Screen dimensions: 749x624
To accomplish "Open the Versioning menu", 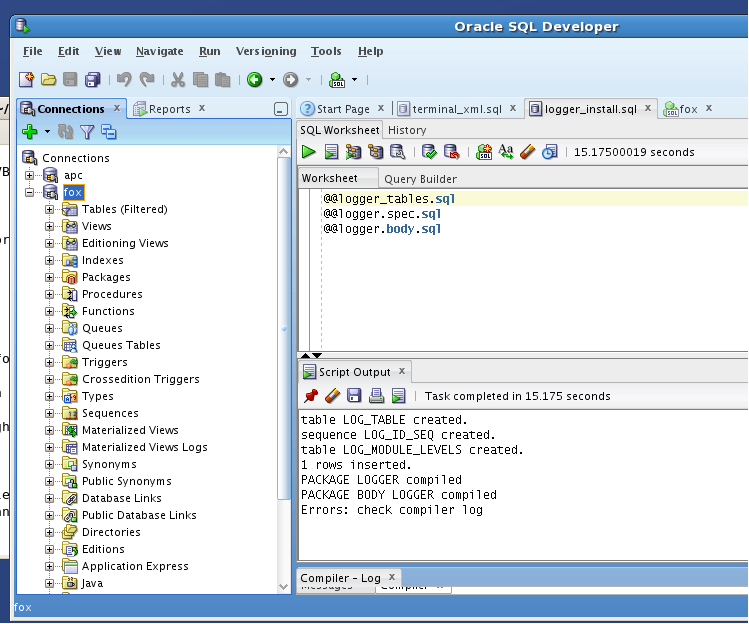I will (266, 51).
